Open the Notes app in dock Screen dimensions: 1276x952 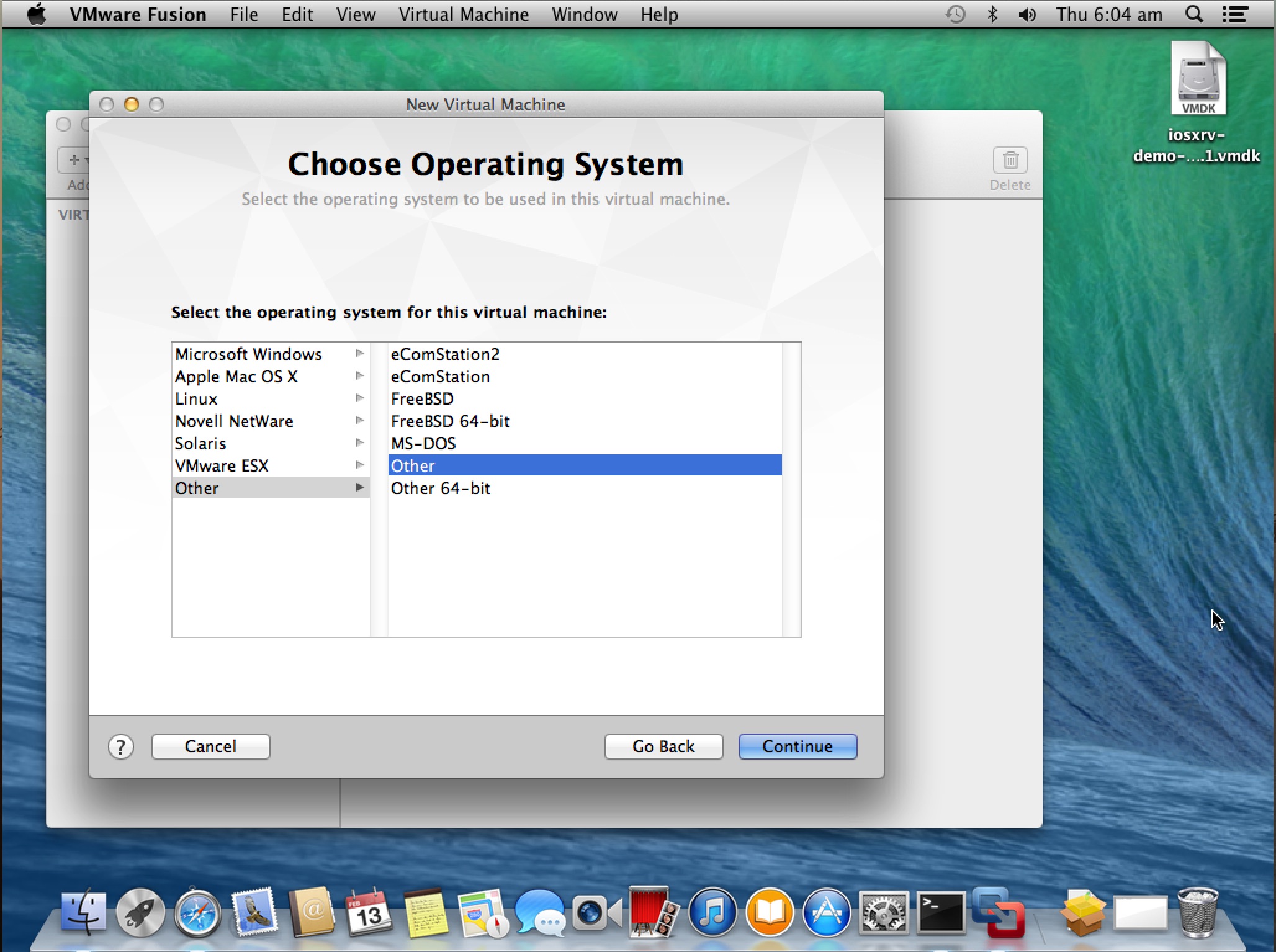(x=426, y=912)
